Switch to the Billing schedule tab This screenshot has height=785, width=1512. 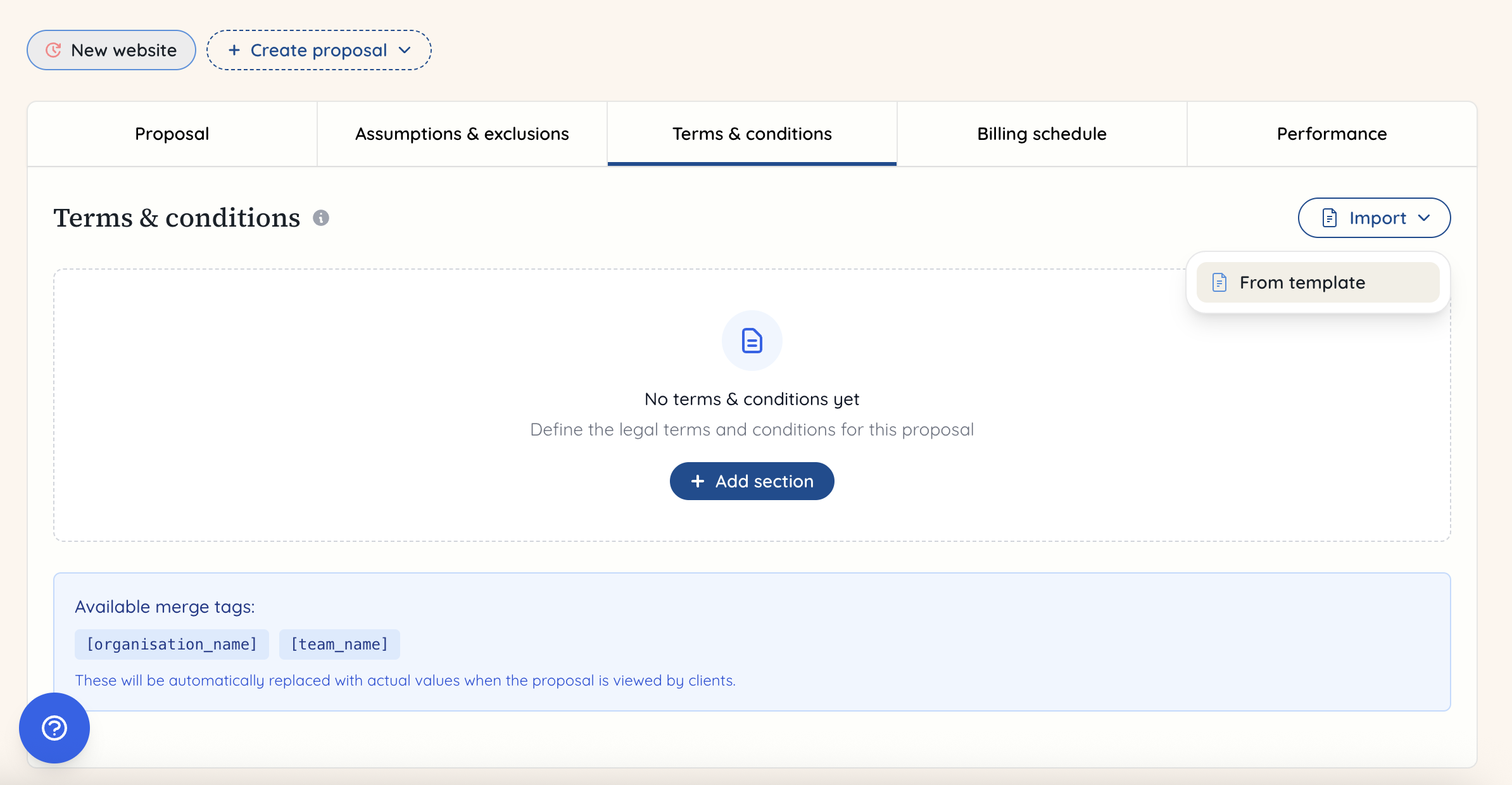tap(1042, 134)
